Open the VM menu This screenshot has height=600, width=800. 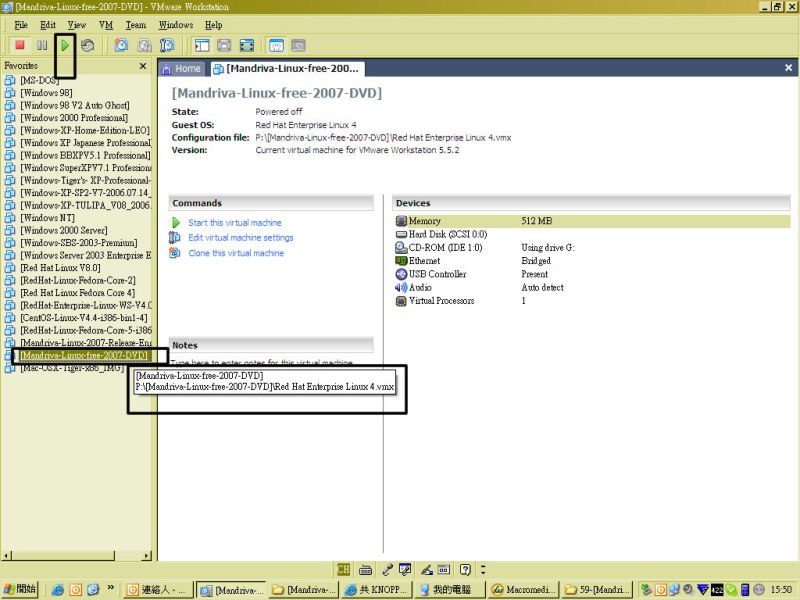click(x=106, y=24)
